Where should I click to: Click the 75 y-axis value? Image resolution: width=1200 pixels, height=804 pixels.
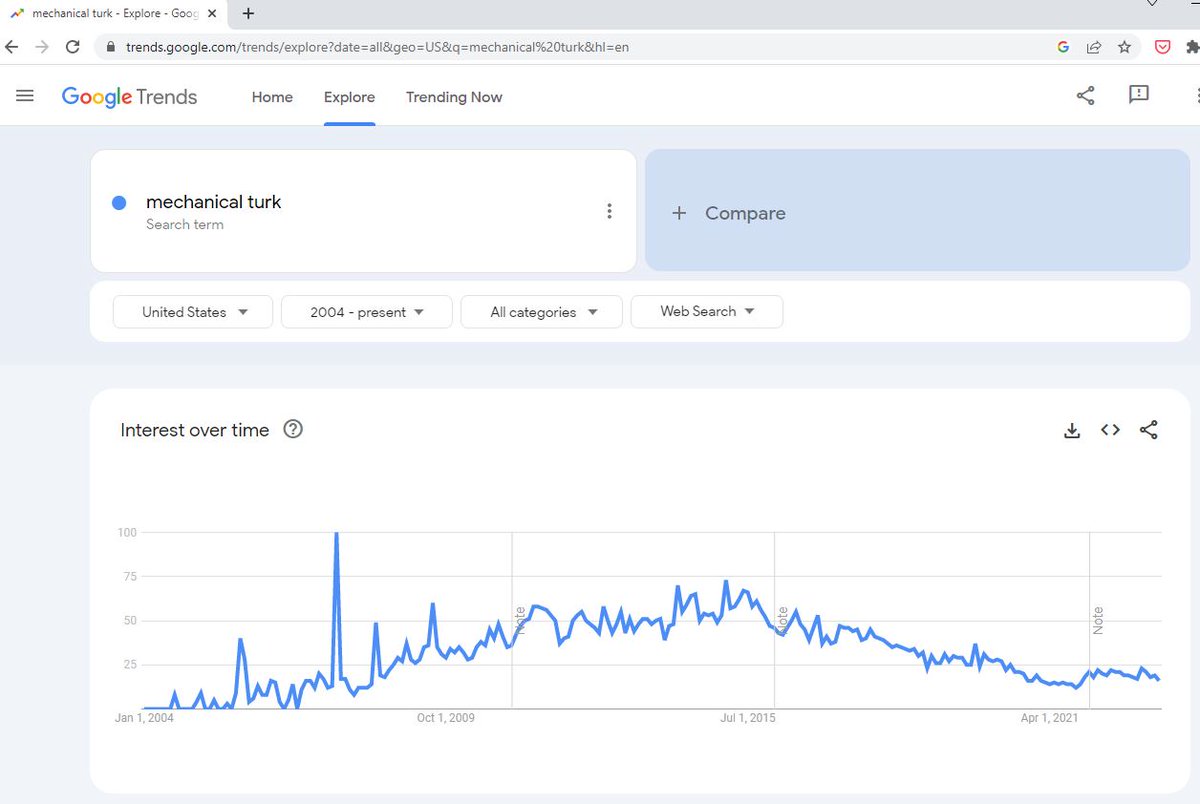click(129, 577)
